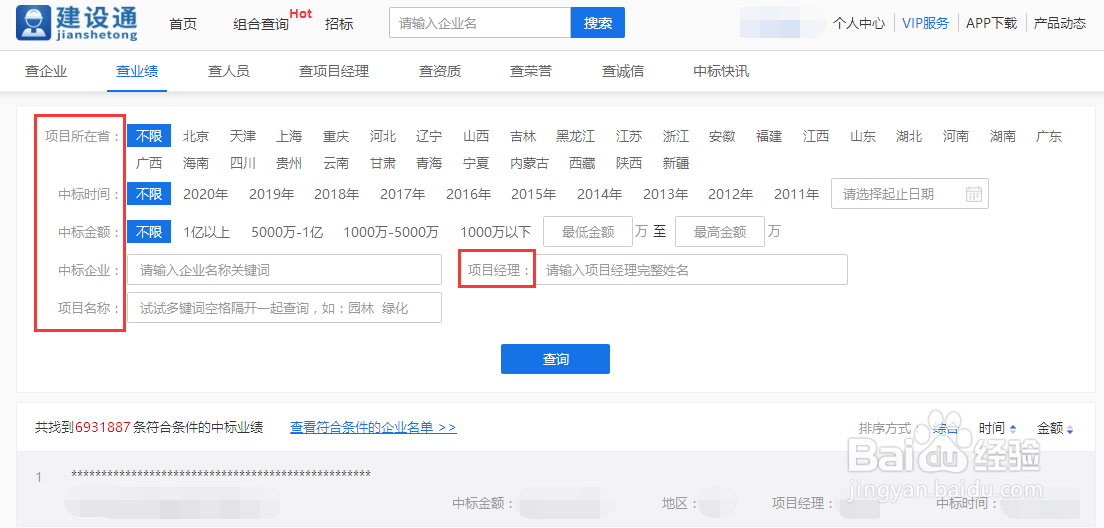This screenshot has width=1104, height=528.
Task: Select 广东 province filter
Action: (1049, 137)
